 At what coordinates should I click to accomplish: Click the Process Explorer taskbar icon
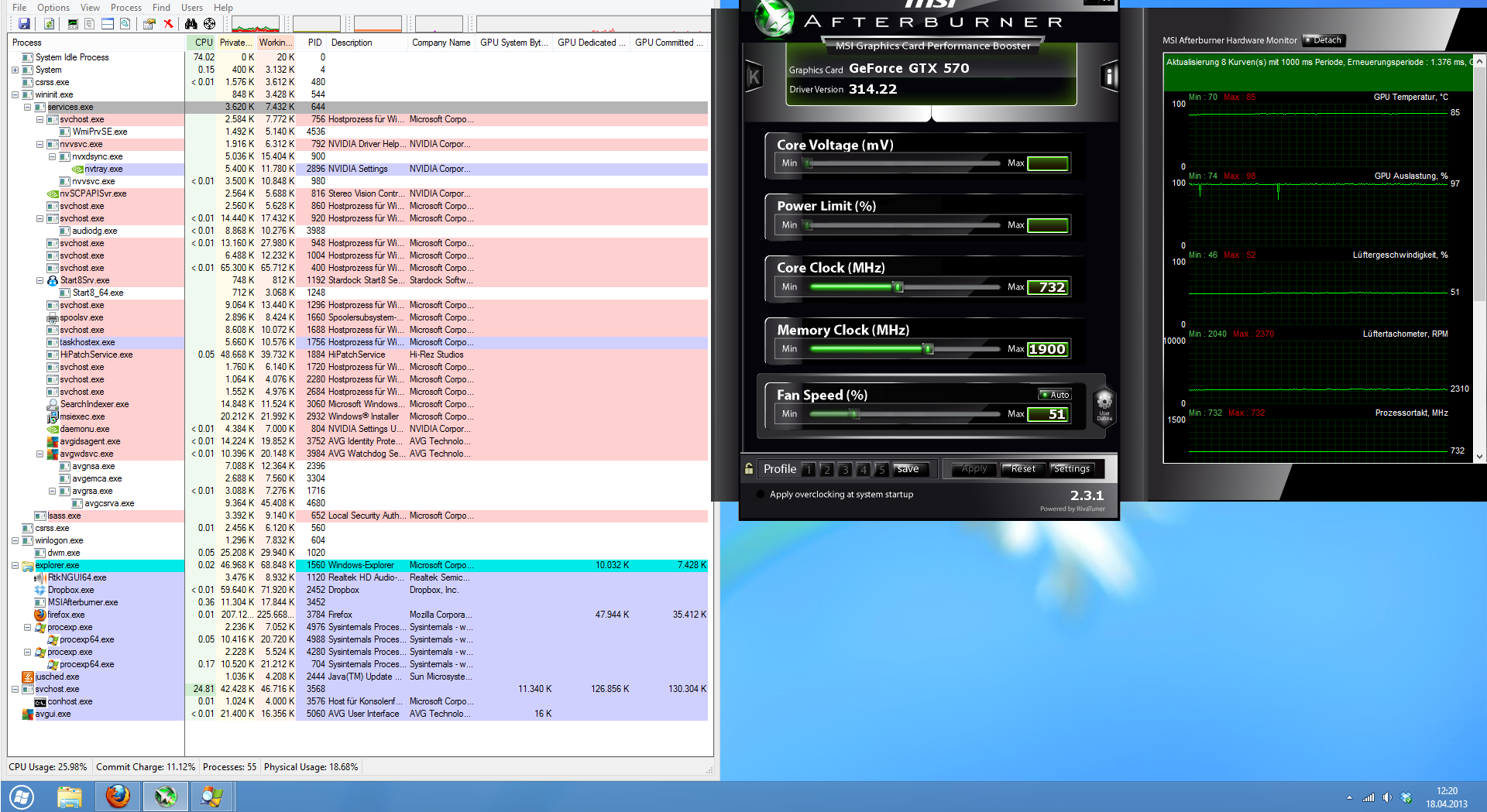click(x=211, y=797)
